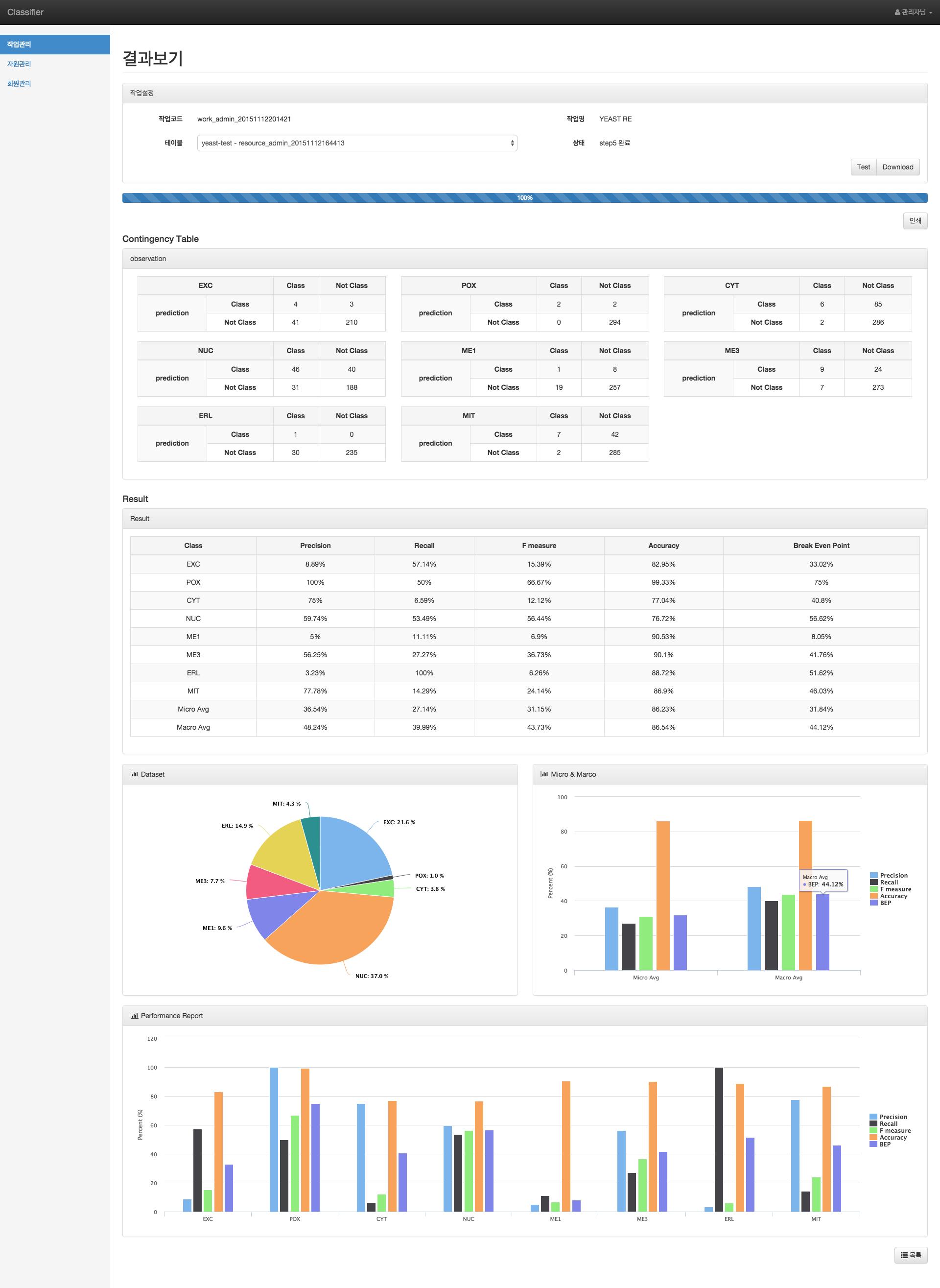Click the Macro Avg Precision blue bar
940x1288 pixels.
(x=754, y=929)
